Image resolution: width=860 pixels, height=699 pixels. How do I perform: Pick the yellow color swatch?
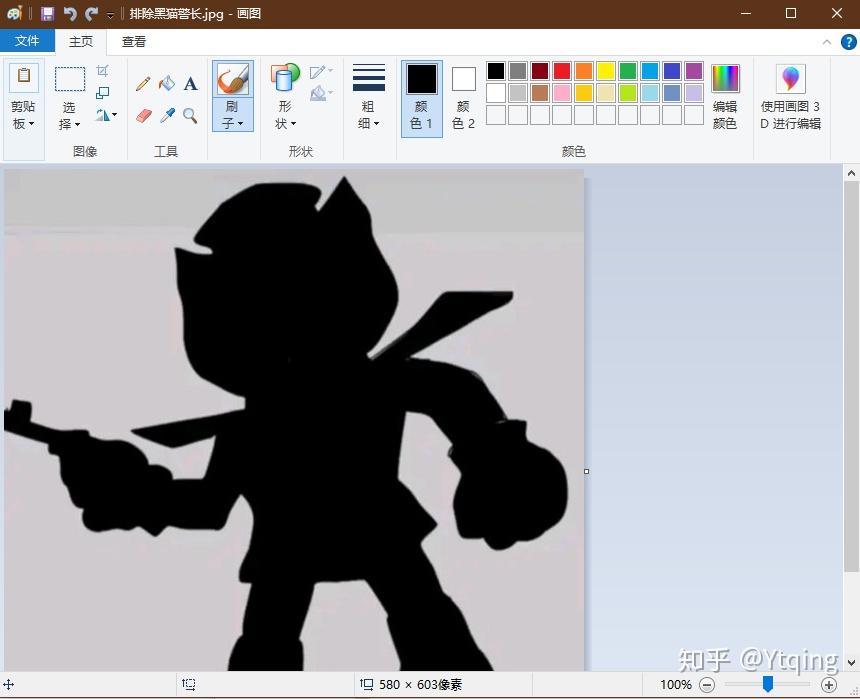coord(606,71)
